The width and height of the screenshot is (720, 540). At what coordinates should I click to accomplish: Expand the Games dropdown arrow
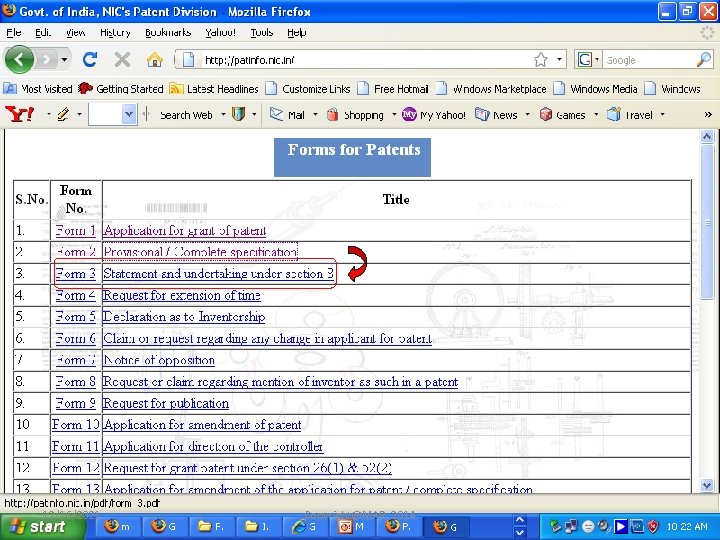(x=596, y=115)
